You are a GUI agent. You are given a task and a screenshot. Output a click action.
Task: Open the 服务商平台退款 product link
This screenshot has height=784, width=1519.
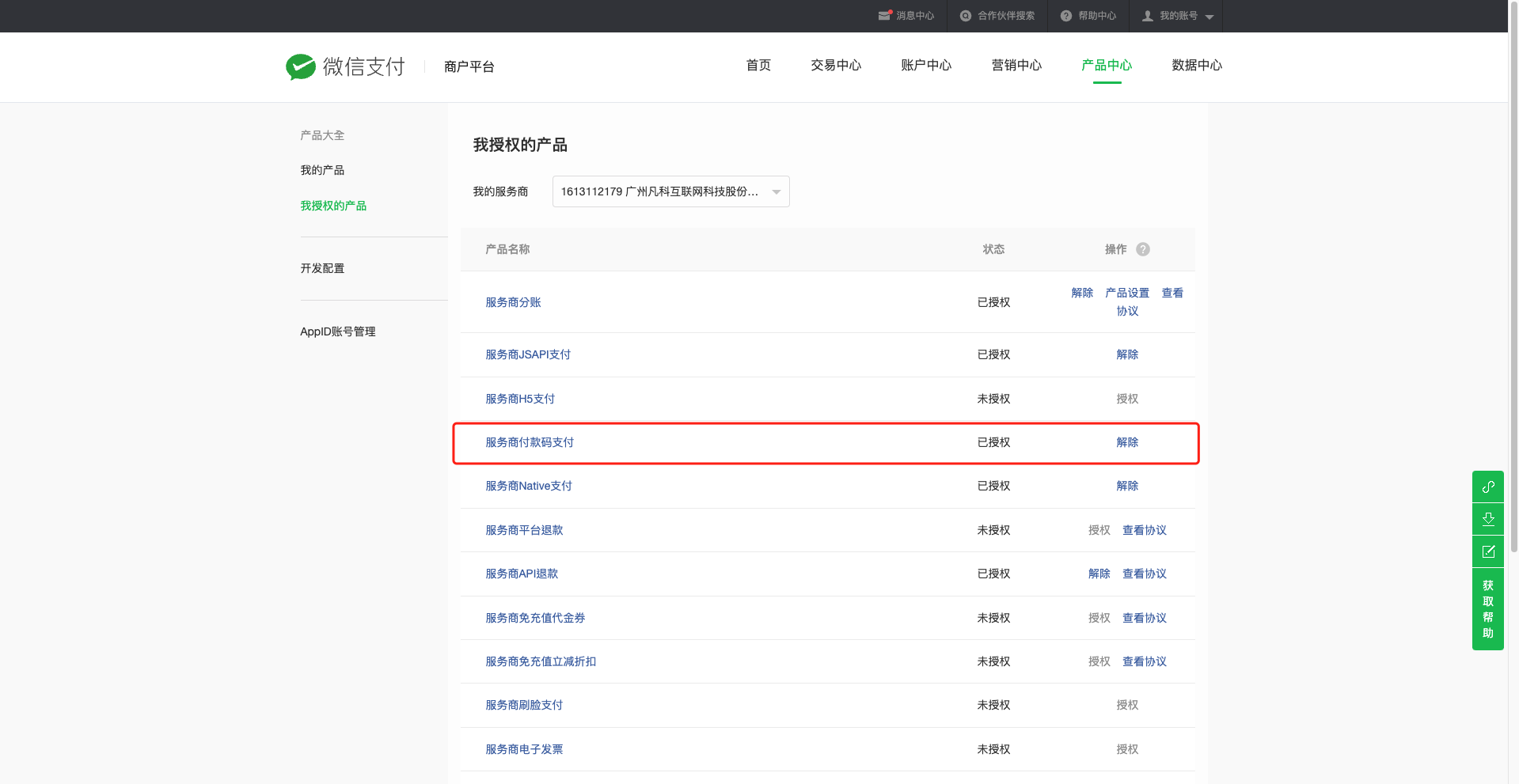524,530
